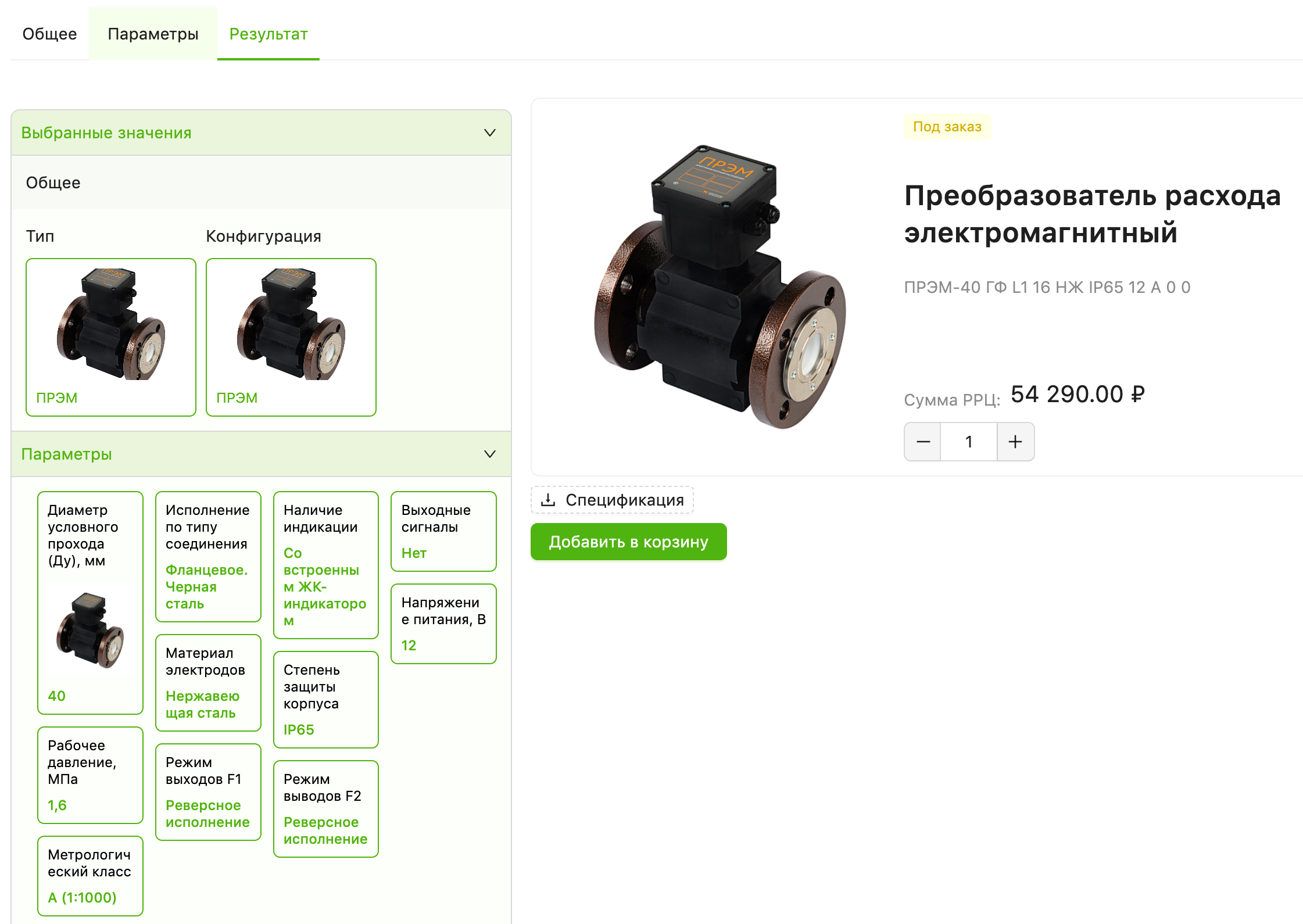1303x924 pixels.
Task: Click the pressure value 1,6
Action: click(x=57, y=805)
